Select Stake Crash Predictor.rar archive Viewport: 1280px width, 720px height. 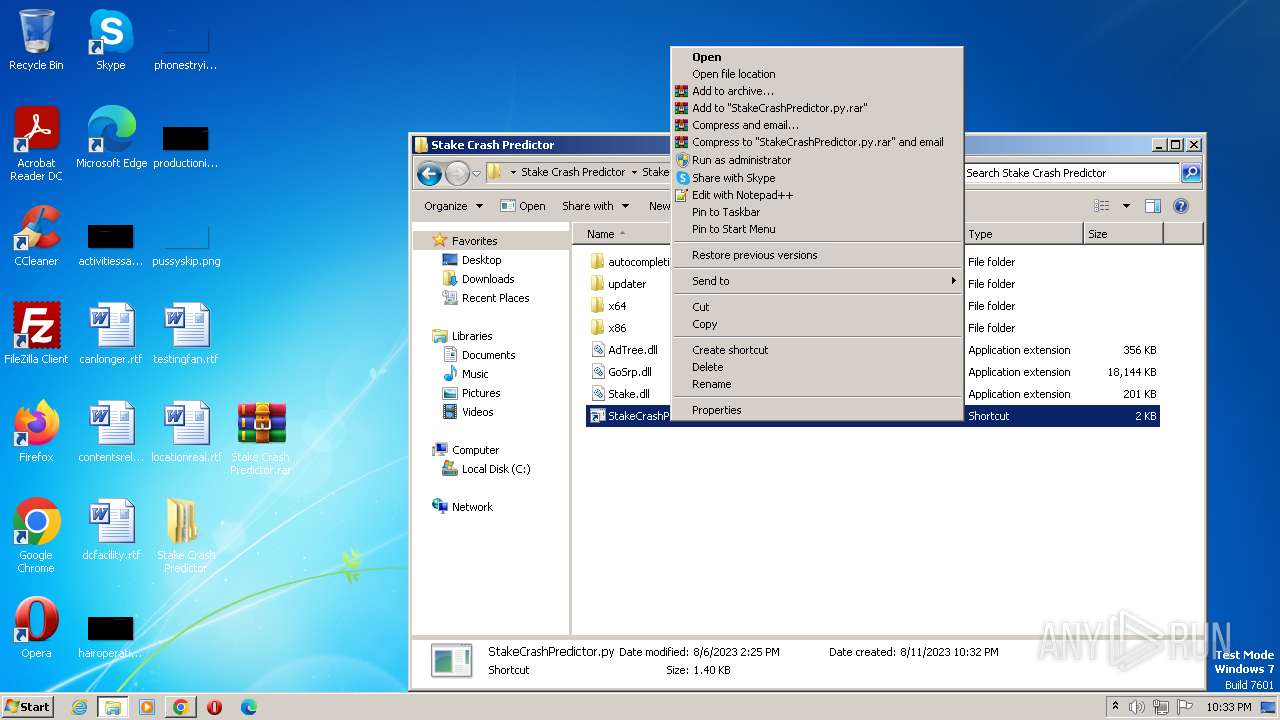pyautogui.click(x=261, y=438)
